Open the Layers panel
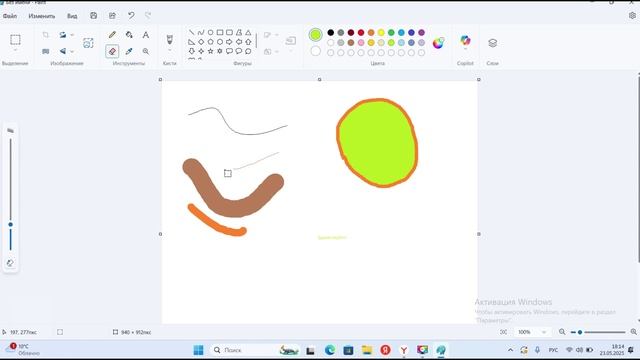 493,43
